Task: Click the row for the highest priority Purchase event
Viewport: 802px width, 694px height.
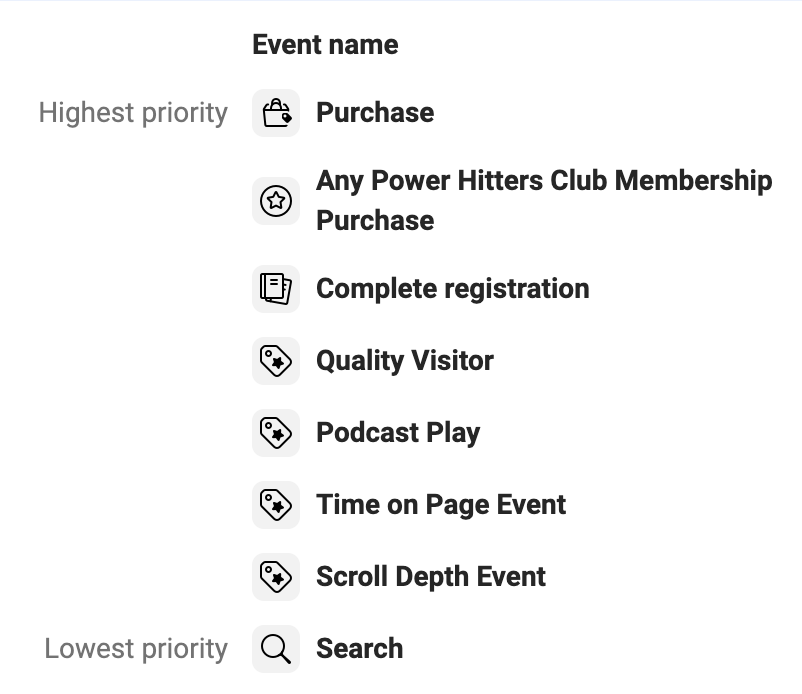Action: point(375,113)
